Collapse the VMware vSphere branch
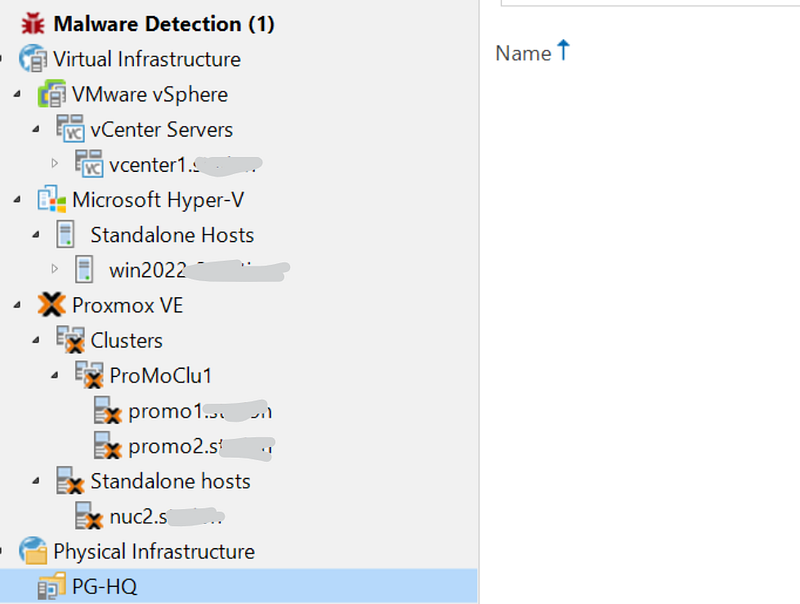 (18, 95)
